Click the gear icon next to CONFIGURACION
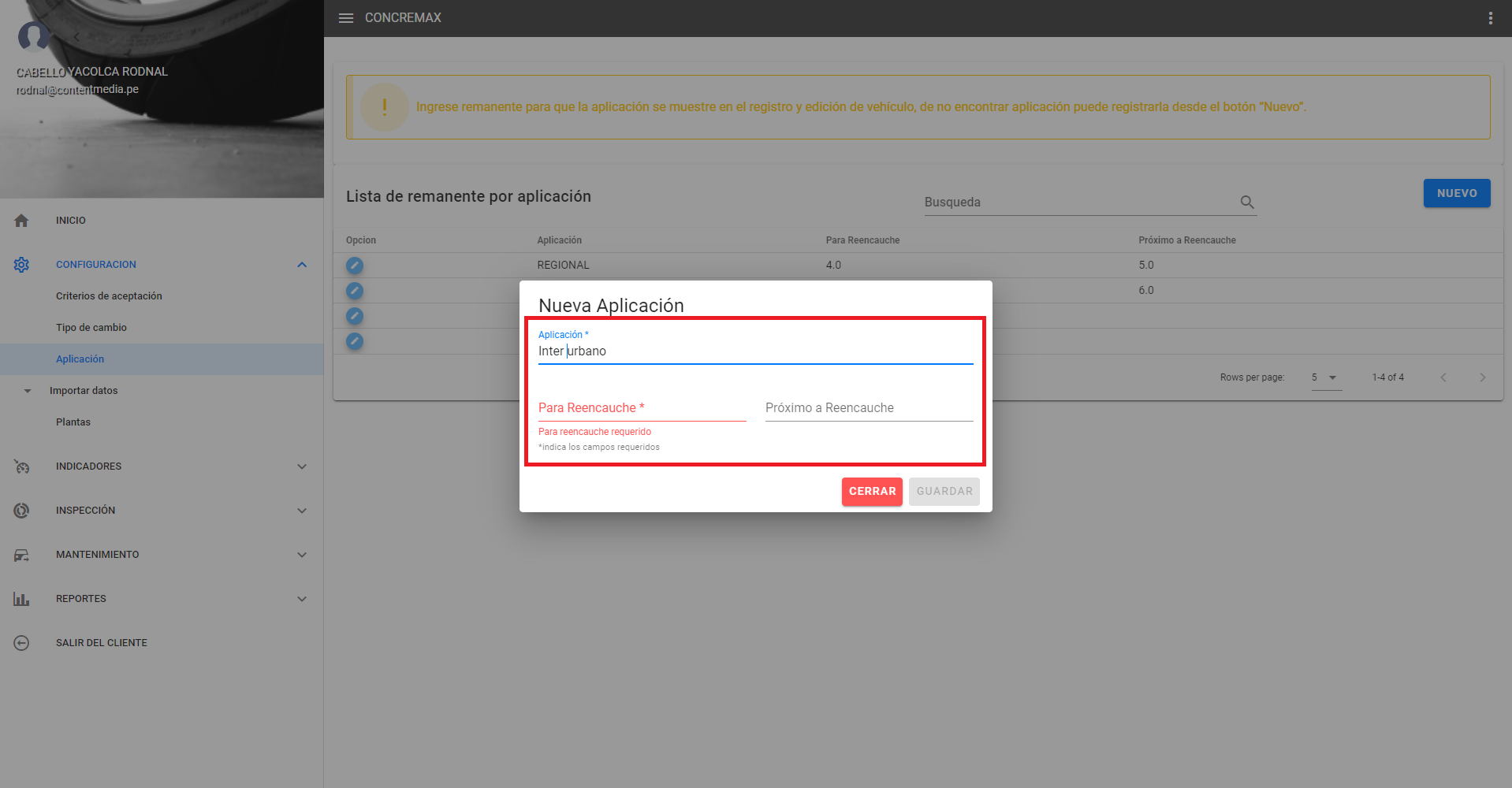This screenshot has height=788, width=1512. (21, 265)
